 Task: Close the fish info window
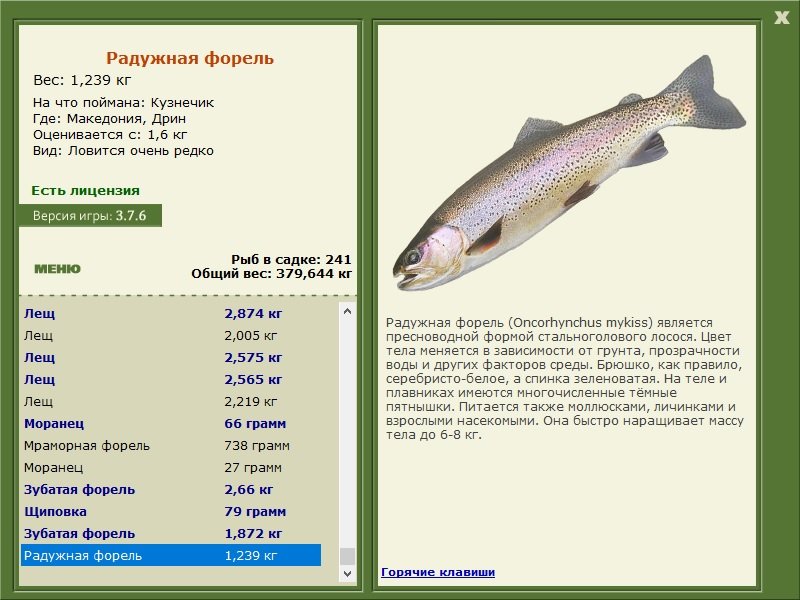pyautogui.click(x=781, y=18)
